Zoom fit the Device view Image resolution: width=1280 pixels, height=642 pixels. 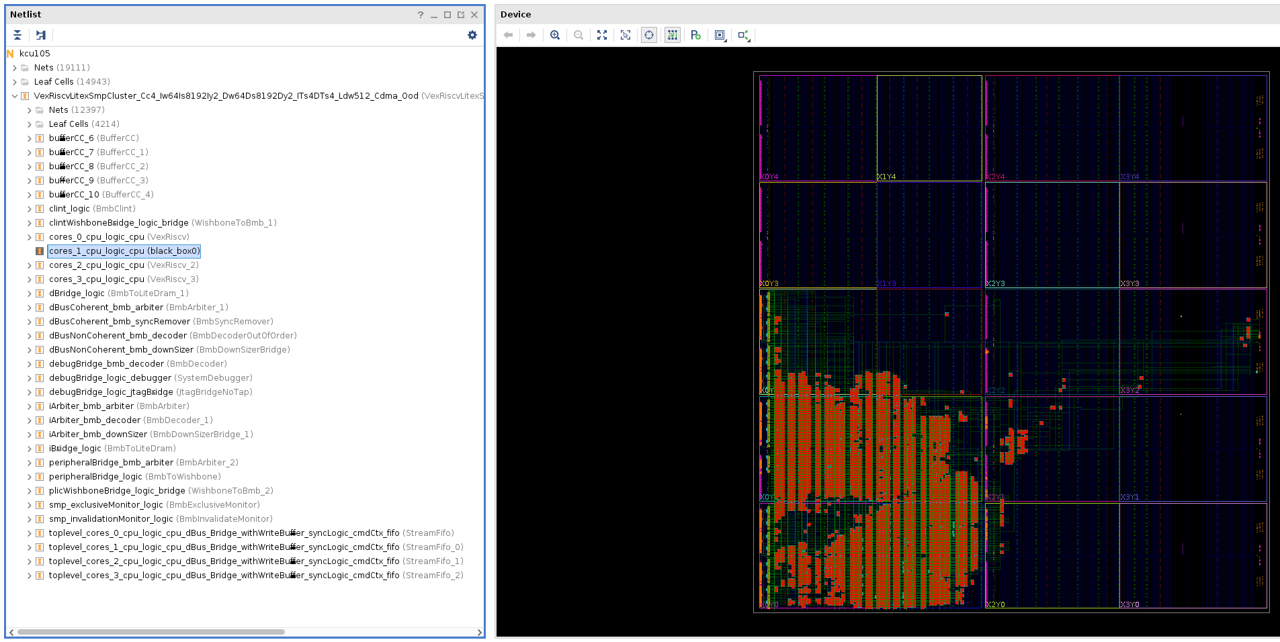[x=602, y=35]
